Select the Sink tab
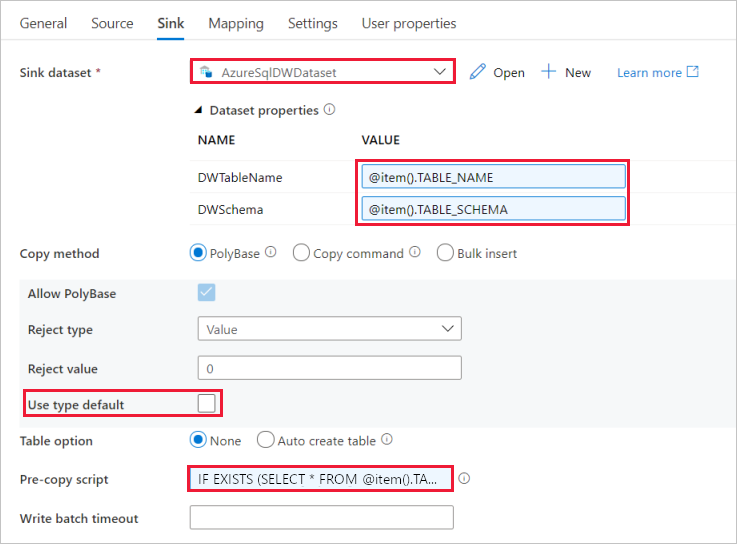The width and height of the screenshot is (737, 544). pyautogui.click(x=171, y=24)
